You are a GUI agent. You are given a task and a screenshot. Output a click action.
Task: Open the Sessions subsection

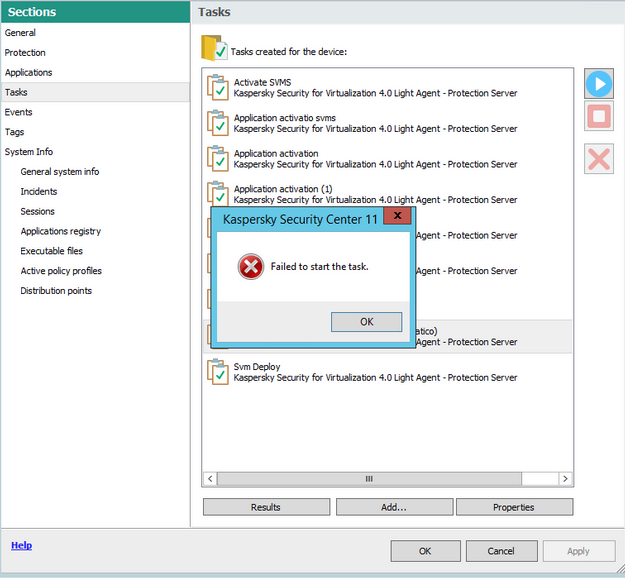[x=37, y=211]
